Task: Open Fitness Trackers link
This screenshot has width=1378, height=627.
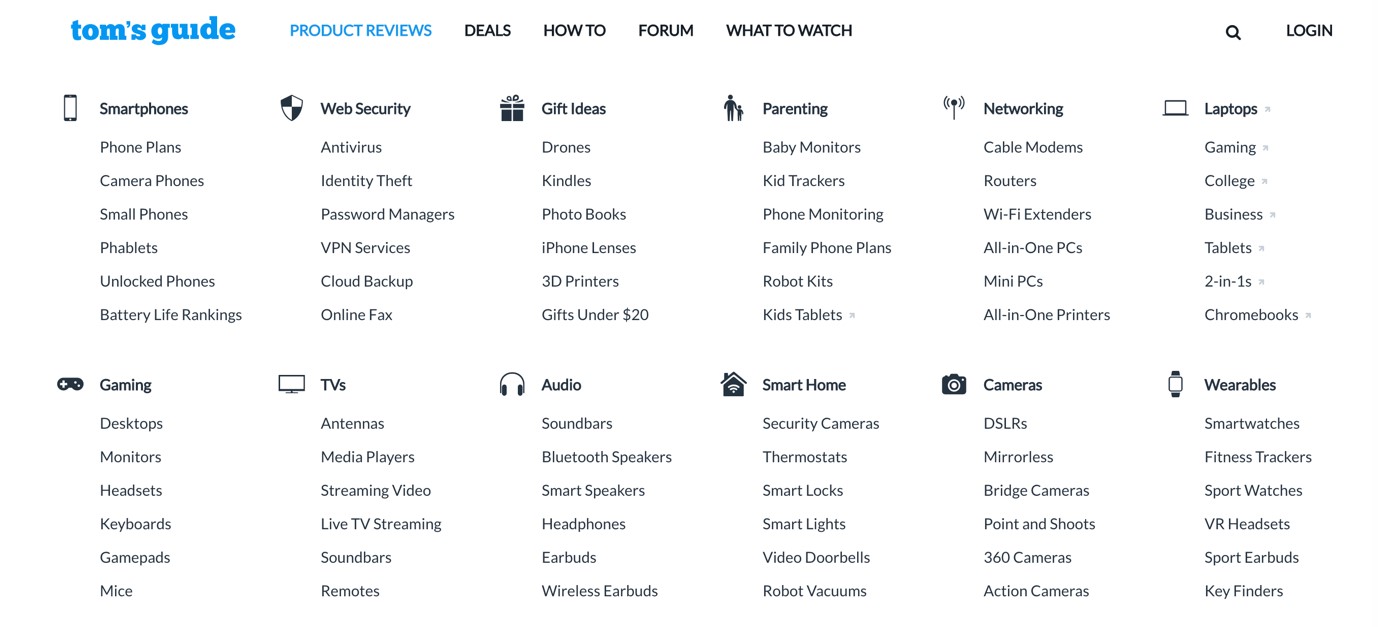Action: click(x=1259, y=456)
